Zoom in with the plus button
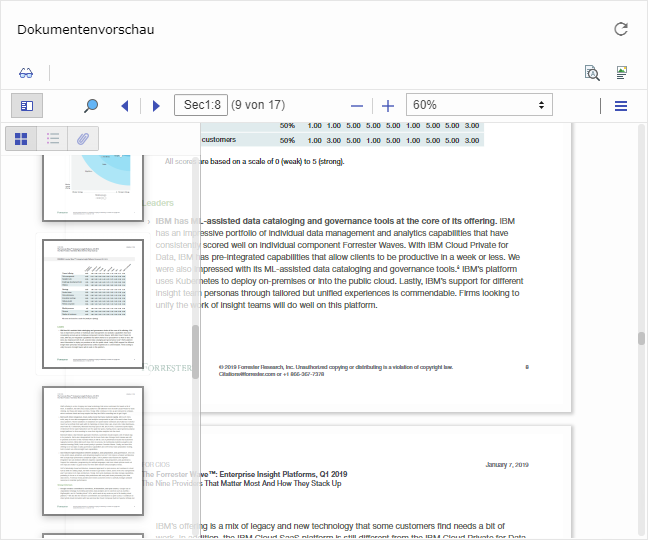The width and height of the screenshot is (648, 540). (x=388, y=105)
